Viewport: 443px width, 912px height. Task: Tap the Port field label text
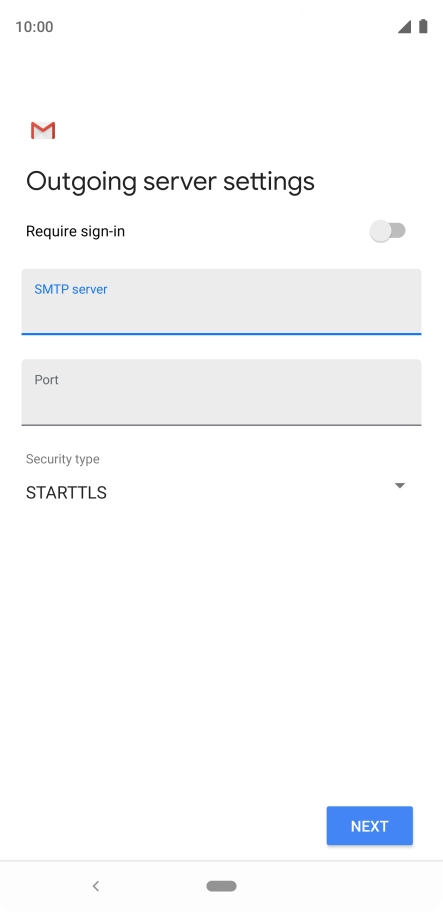point(47,380)
